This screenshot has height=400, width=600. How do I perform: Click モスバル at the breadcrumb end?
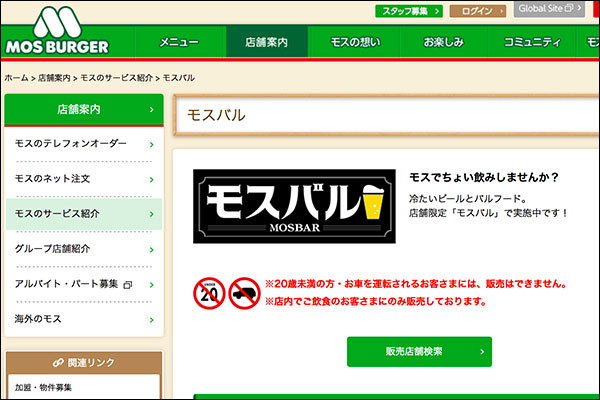pyautogui.click(x=179, y=78)
